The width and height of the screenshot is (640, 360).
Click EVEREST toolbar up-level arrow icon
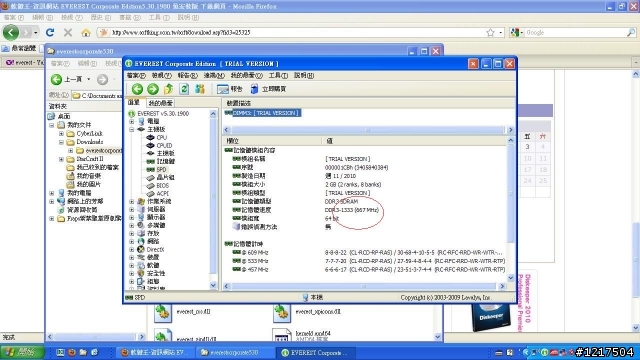(168, 89)
